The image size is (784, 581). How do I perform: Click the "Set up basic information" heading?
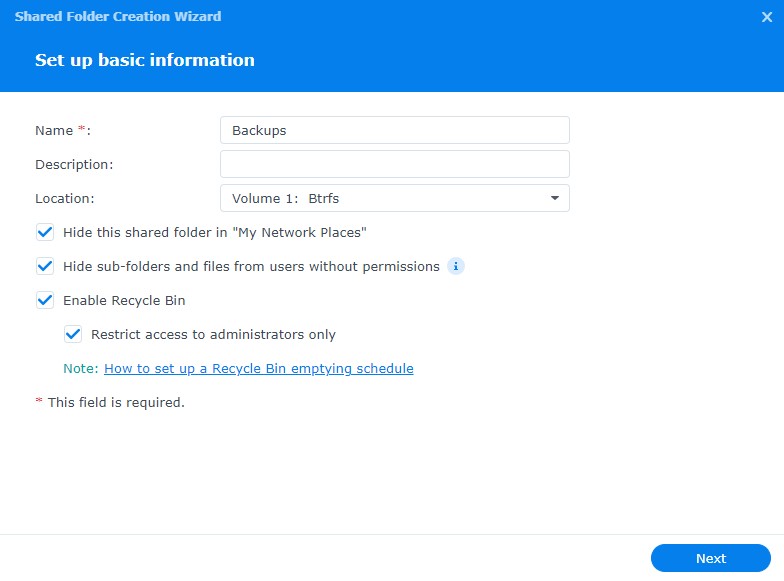point(145,60)
